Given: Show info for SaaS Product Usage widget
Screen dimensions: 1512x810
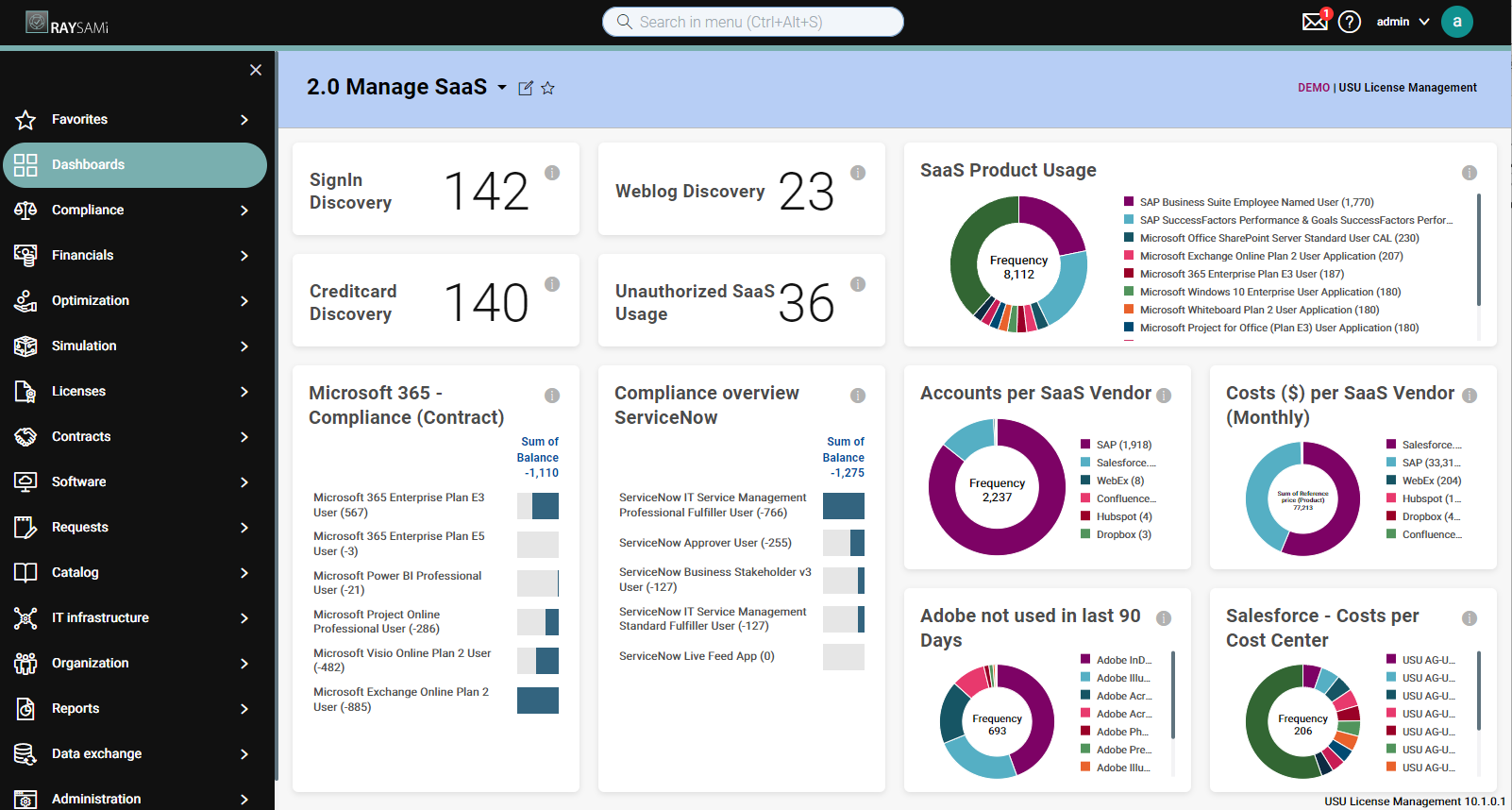Looking at the screenshot, I should tap(1470, 173).
